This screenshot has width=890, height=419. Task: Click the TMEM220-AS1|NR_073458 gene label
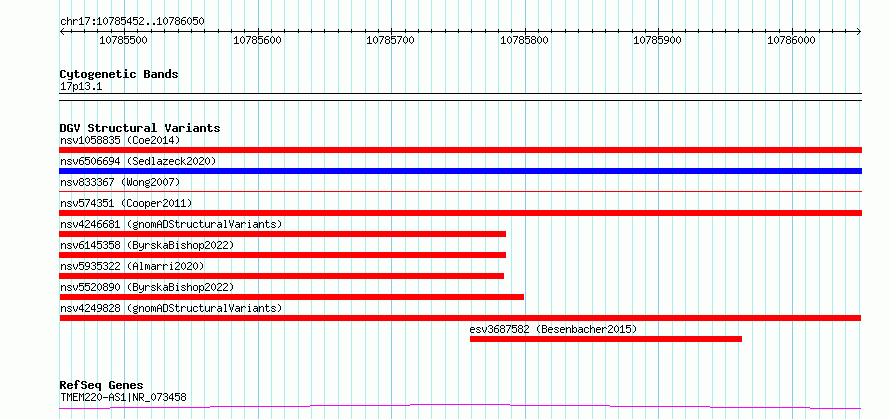(123, 397)
